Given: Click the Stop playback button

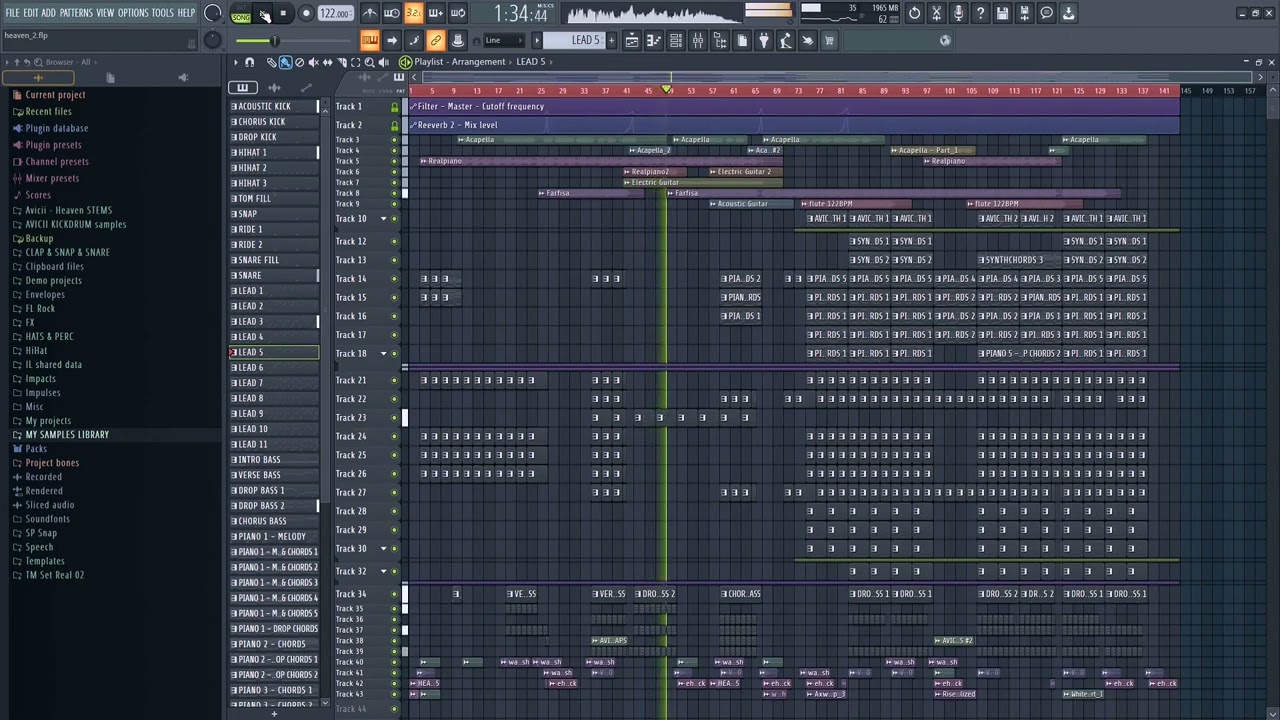Looking at the screenshot, I should (x=284, y=13).
